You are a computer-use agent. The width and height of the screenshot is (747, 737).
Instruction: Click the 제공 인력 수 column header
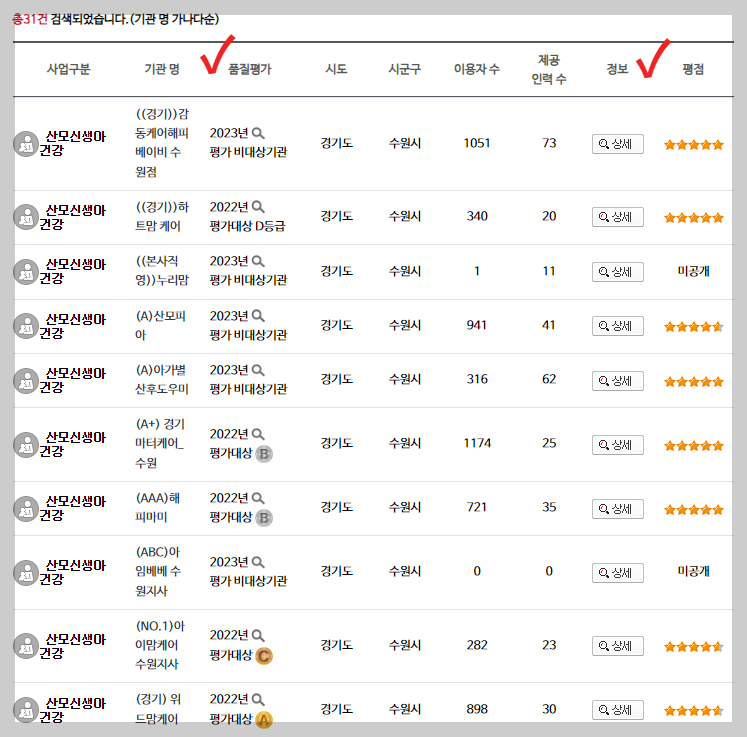click(x=549, y=70)
